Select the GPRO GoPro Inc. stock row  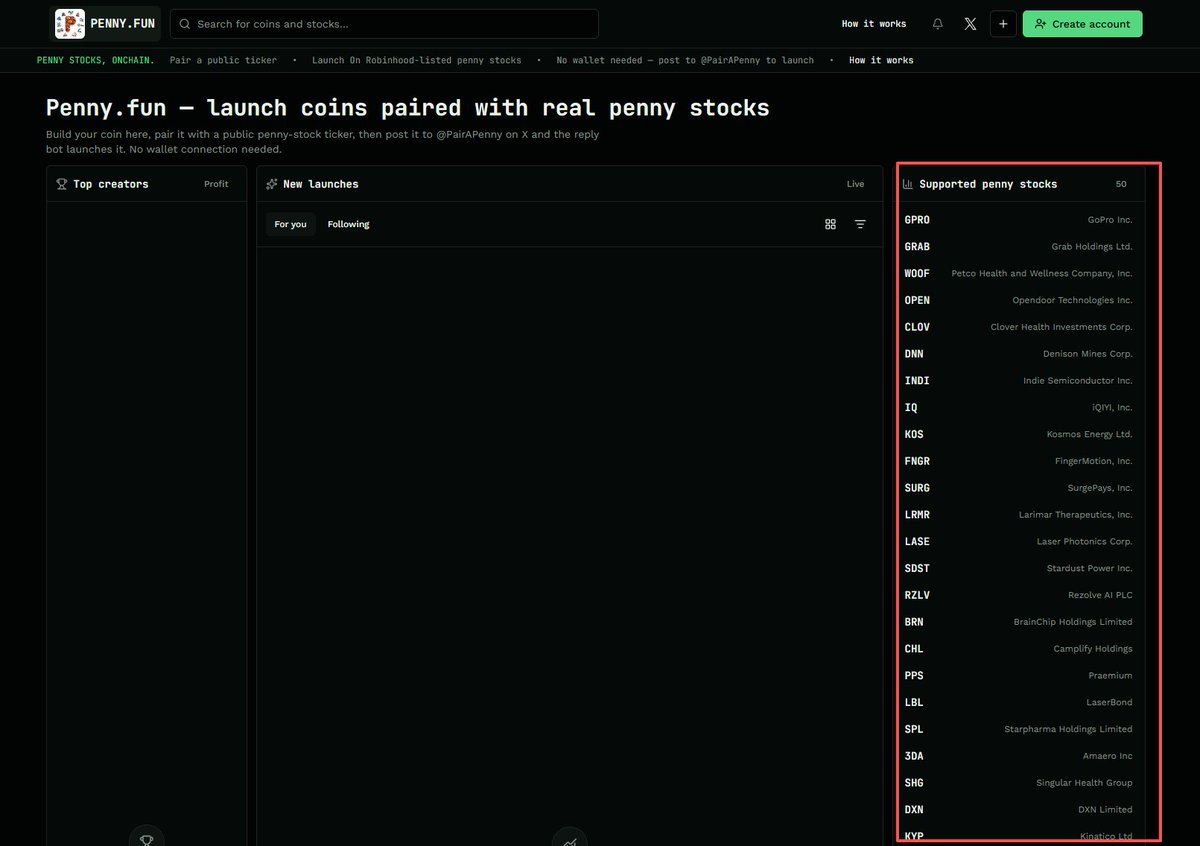[1018, 220]
